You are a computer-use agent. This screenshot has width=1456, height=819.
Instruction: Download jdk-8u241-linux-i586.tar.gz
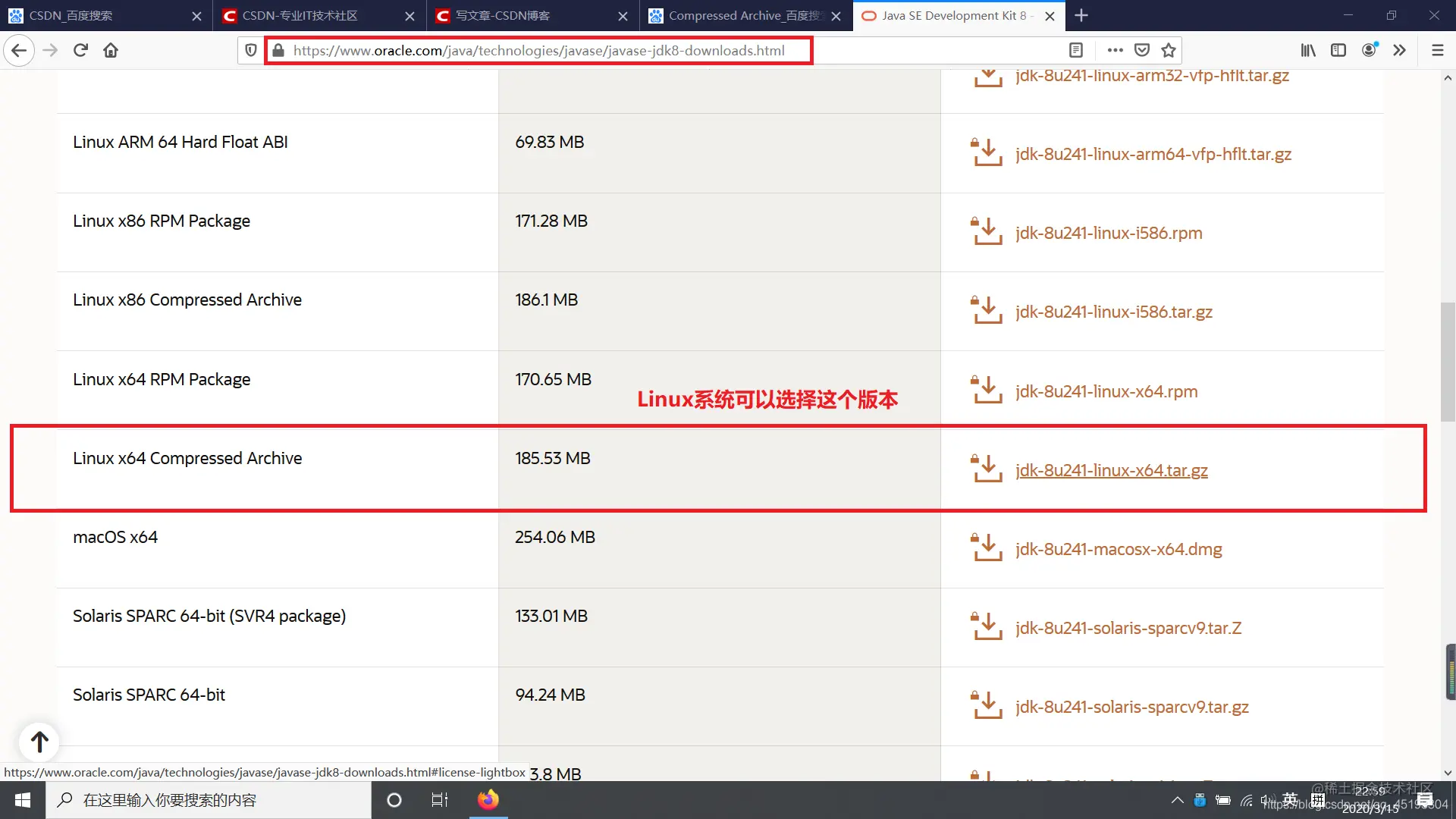1113,312
